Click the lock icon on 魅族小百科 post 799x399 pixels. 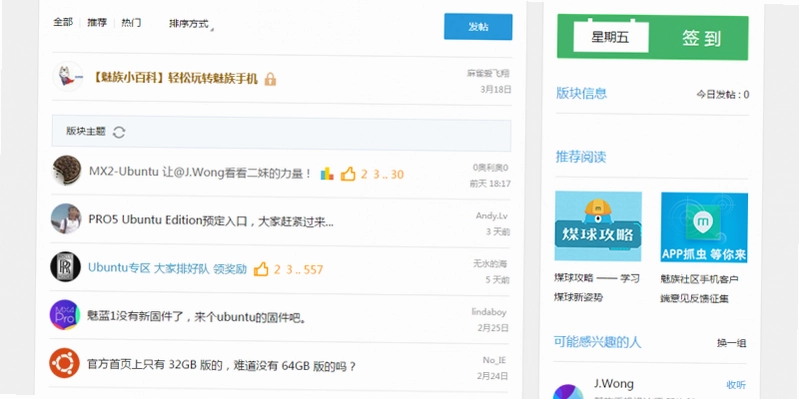(270, 79)
